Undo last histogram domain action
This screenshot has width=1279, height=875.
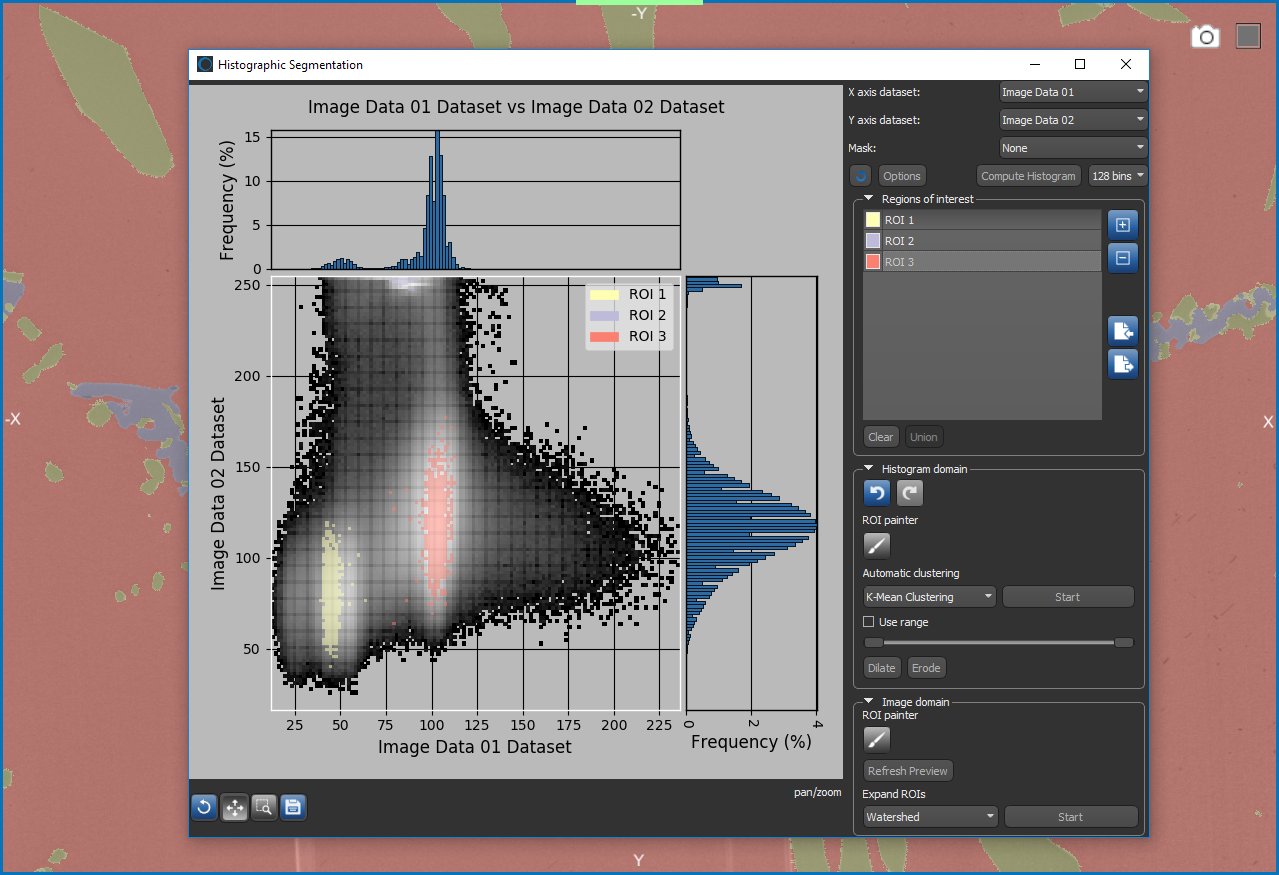click(876, 492)
